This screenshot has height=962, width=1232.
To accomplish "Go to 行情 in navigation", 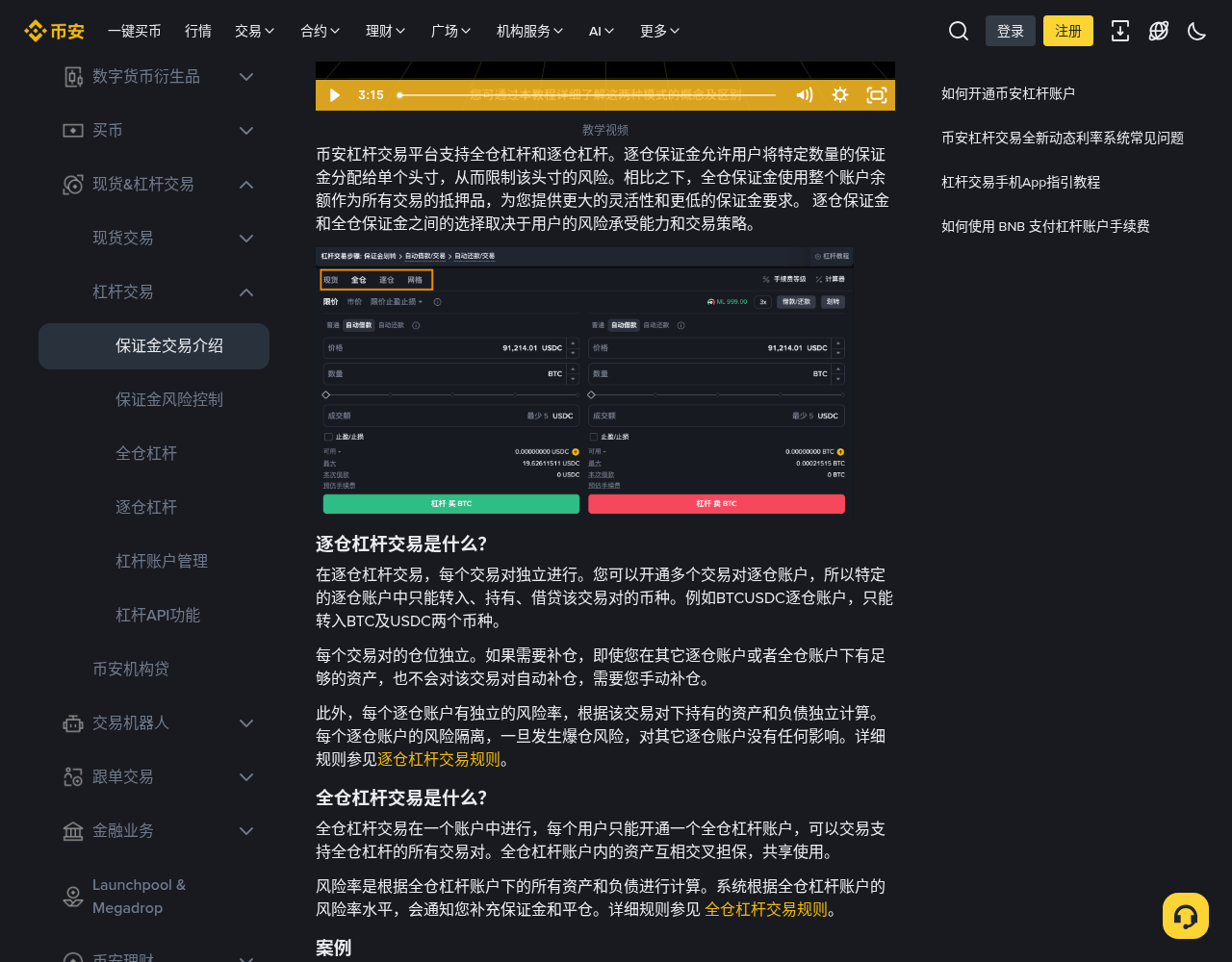I will [198, 31].
